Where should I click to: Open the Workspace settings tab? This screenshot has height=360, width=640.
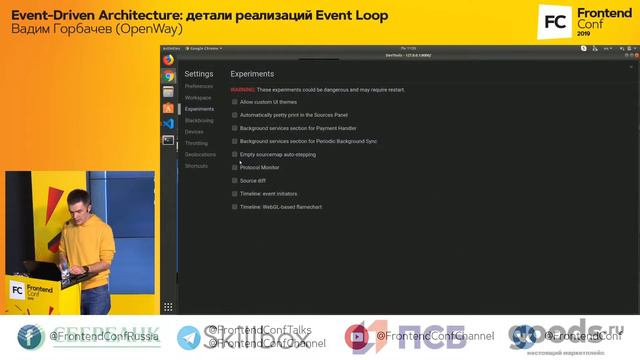[198, 98]
